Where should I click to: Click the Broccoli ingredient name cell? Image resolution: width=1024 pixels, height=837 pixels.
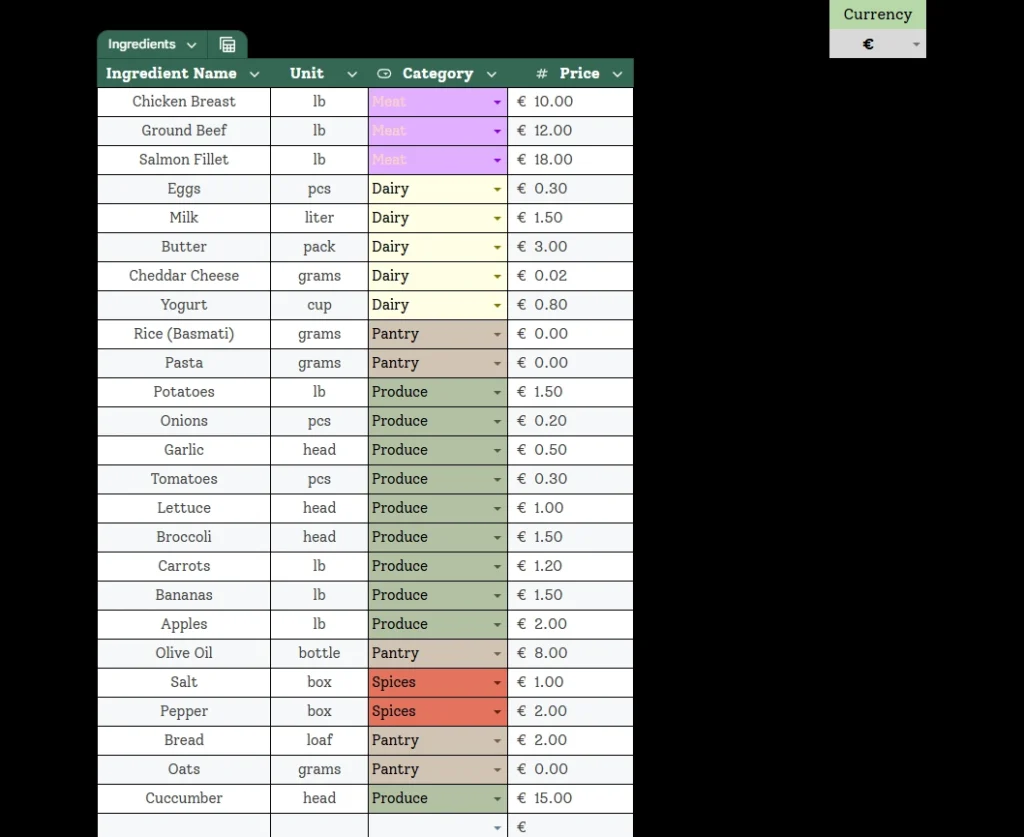coord(184,537)
